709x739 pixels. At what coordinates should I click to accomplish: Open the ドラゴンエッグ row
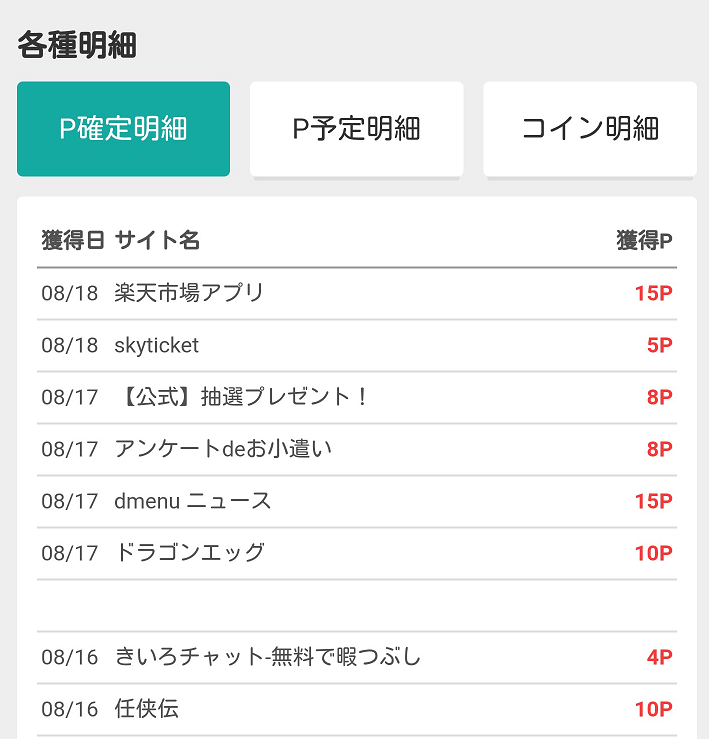tap(357, 553)
